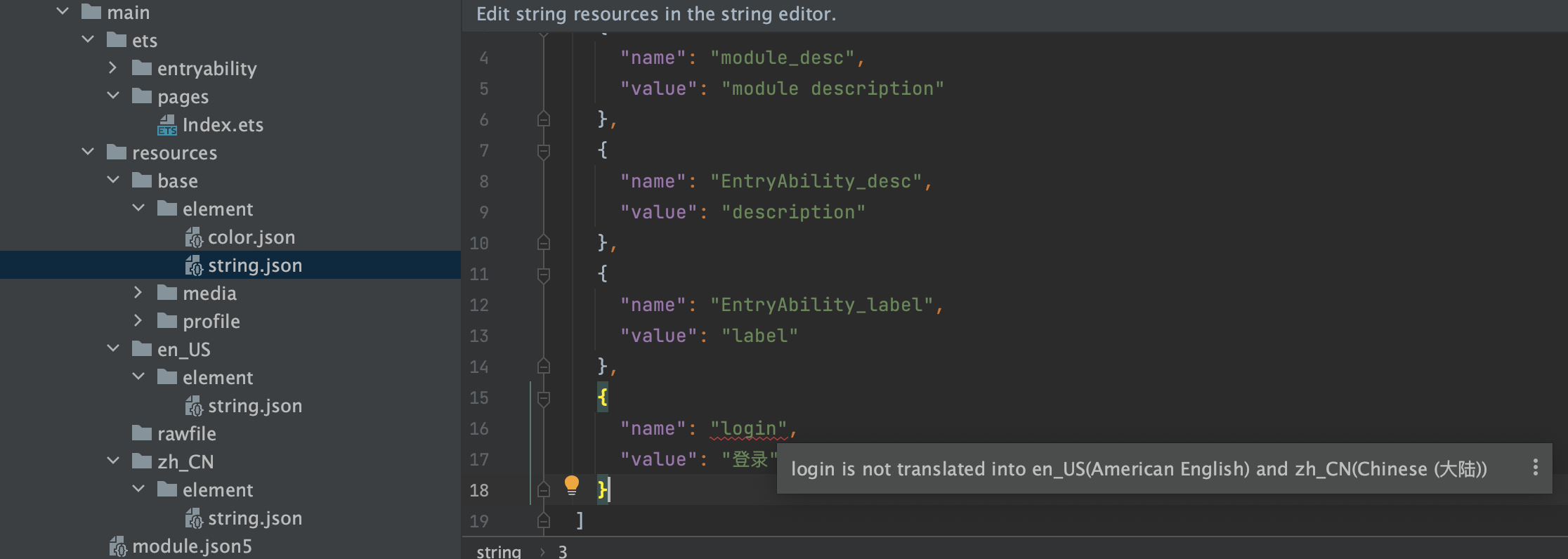The width and height of the screenshot is (1568, 559).
Task: Click the fold marker on line 15
Action: (x=543, y=398)
